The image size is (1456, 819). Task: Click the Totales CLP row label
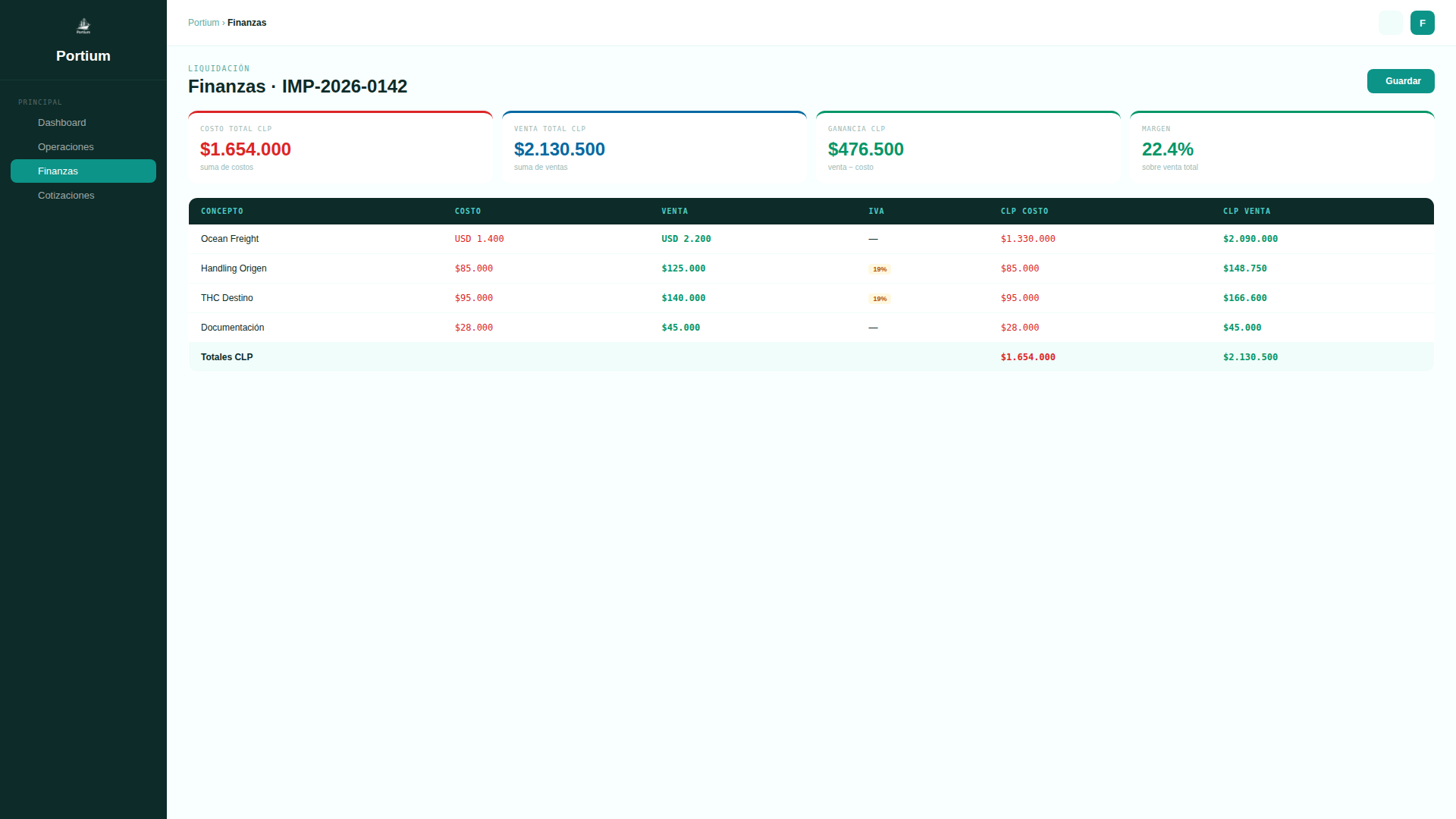[x=227, y=357]
